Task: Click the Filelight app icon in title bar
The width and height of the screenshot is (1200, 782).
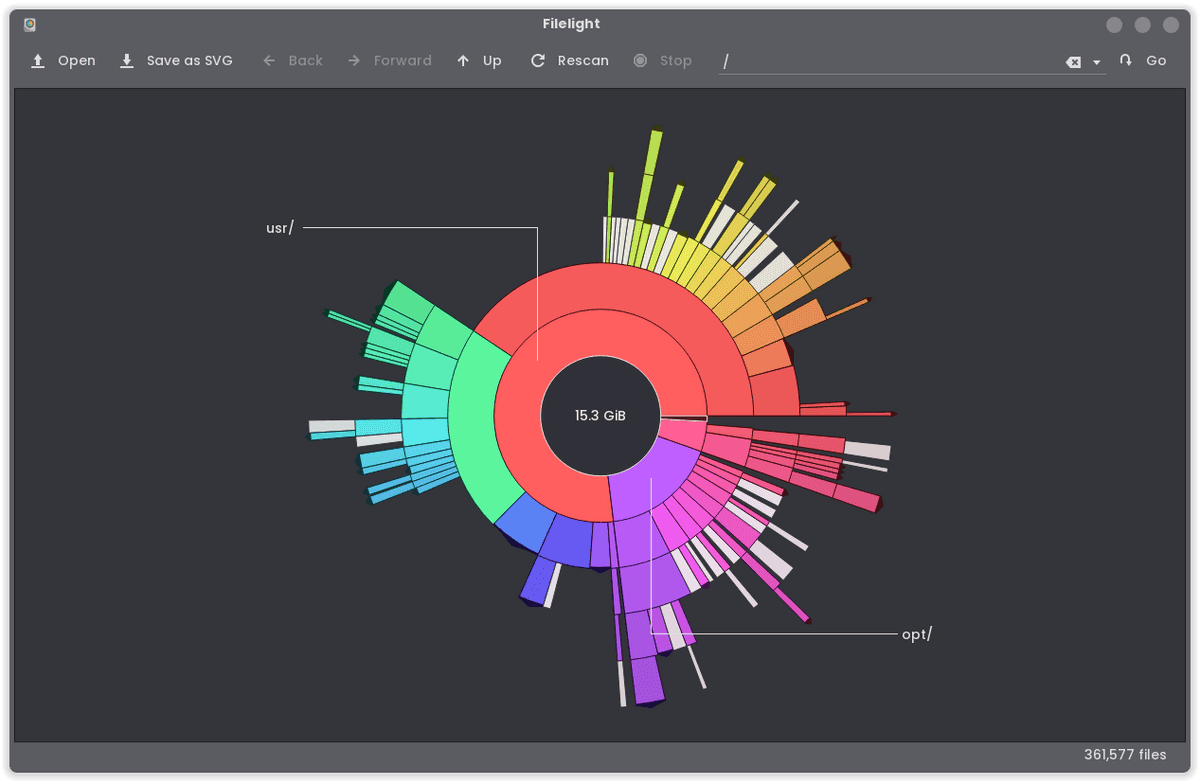Action: 30,24
